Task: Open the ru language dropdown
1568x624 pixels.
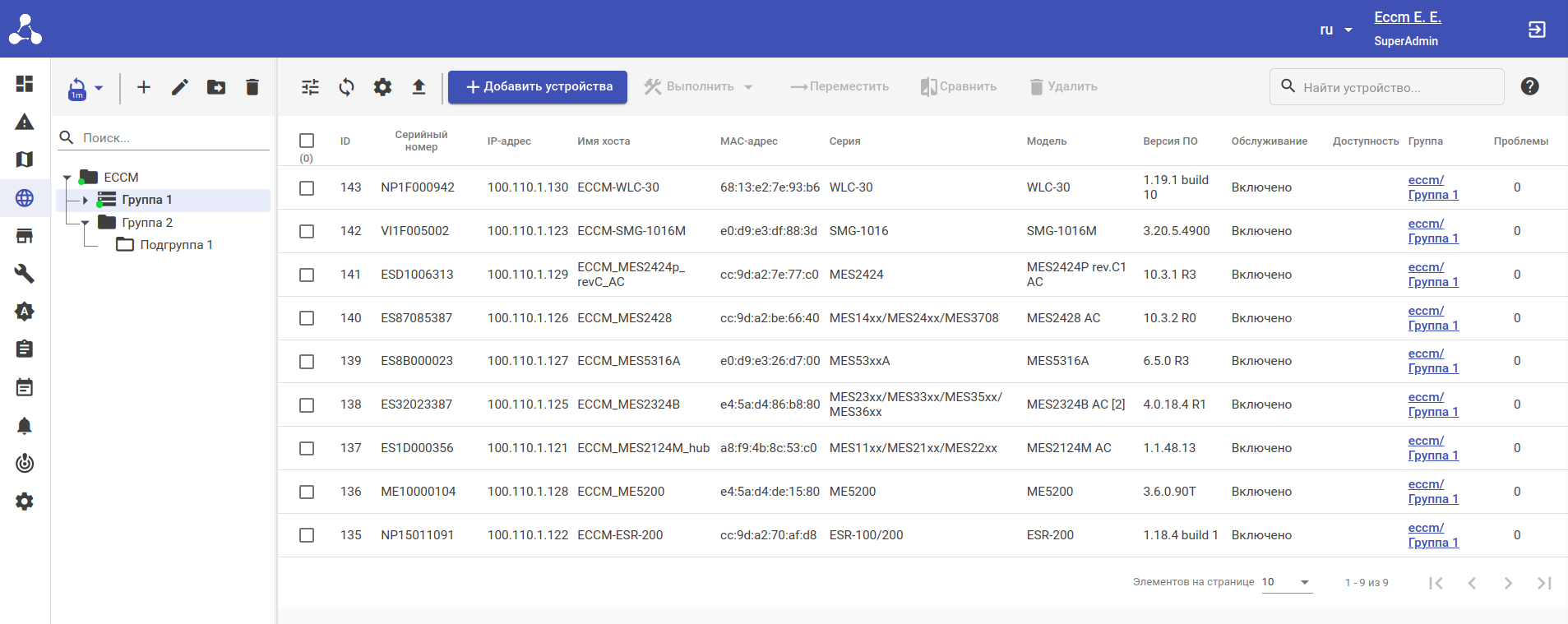Action: (1335, 30)
